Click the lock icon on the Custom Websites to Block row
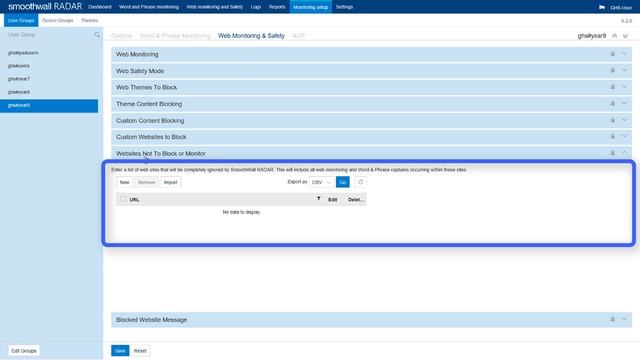The width and height of the screenshot is (640, 360). pos(612,137)
